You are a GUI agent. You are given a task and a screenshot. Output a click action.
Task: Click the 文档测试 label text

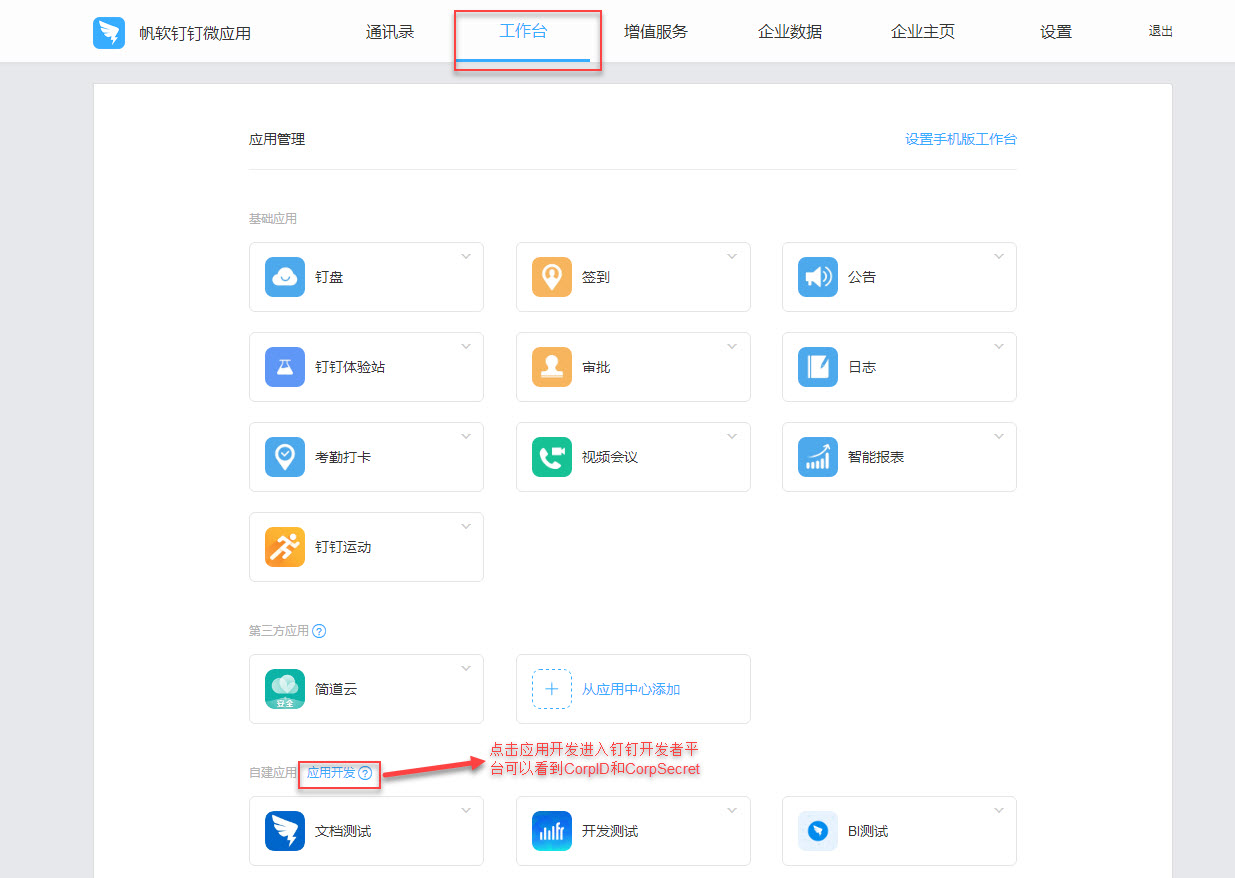(x=343, y=831)
